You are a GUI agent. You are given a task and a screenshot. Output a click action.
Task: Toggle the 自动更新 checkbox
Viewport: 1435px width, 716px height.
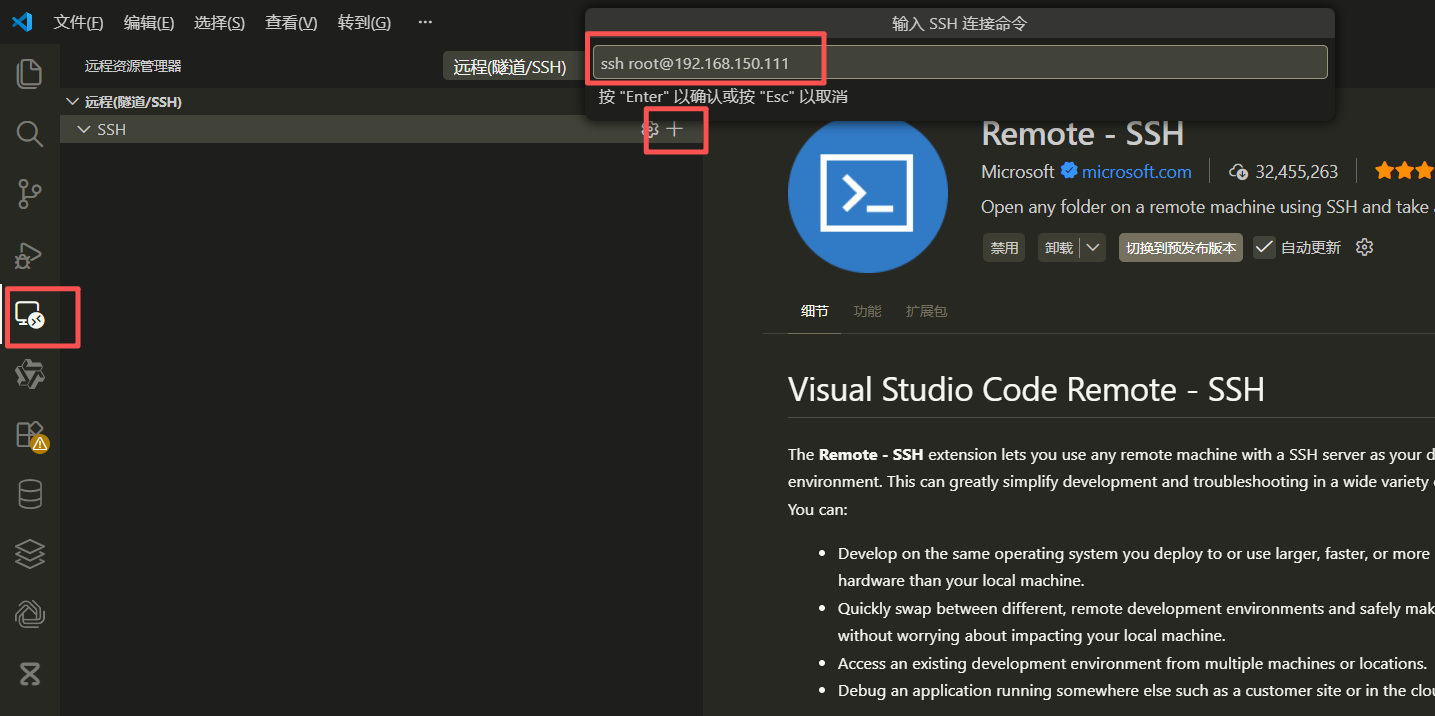coord(1265,248)
